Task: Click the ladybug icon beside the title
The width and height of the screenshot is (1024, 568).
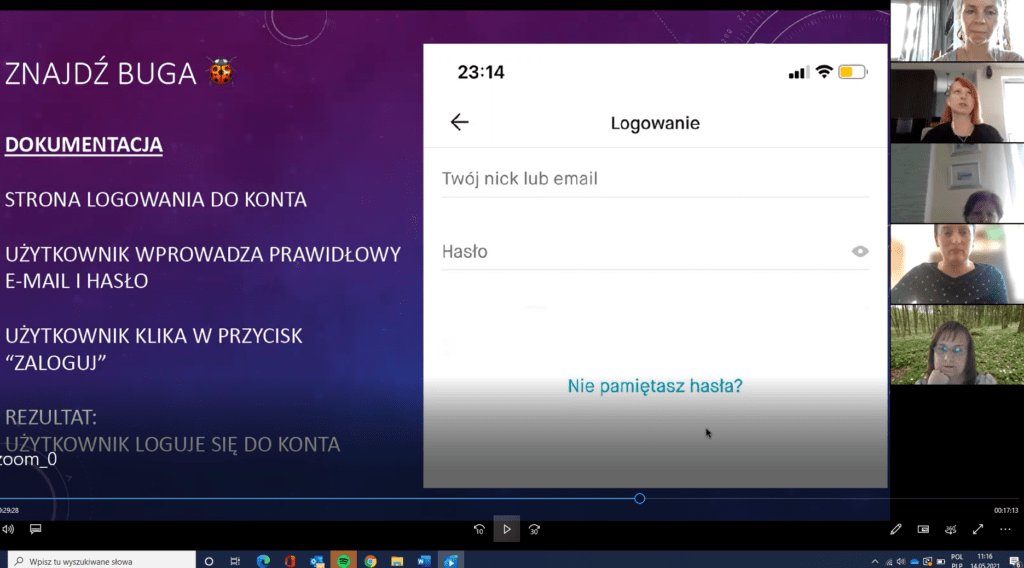Action: click(x=221, y=72)
